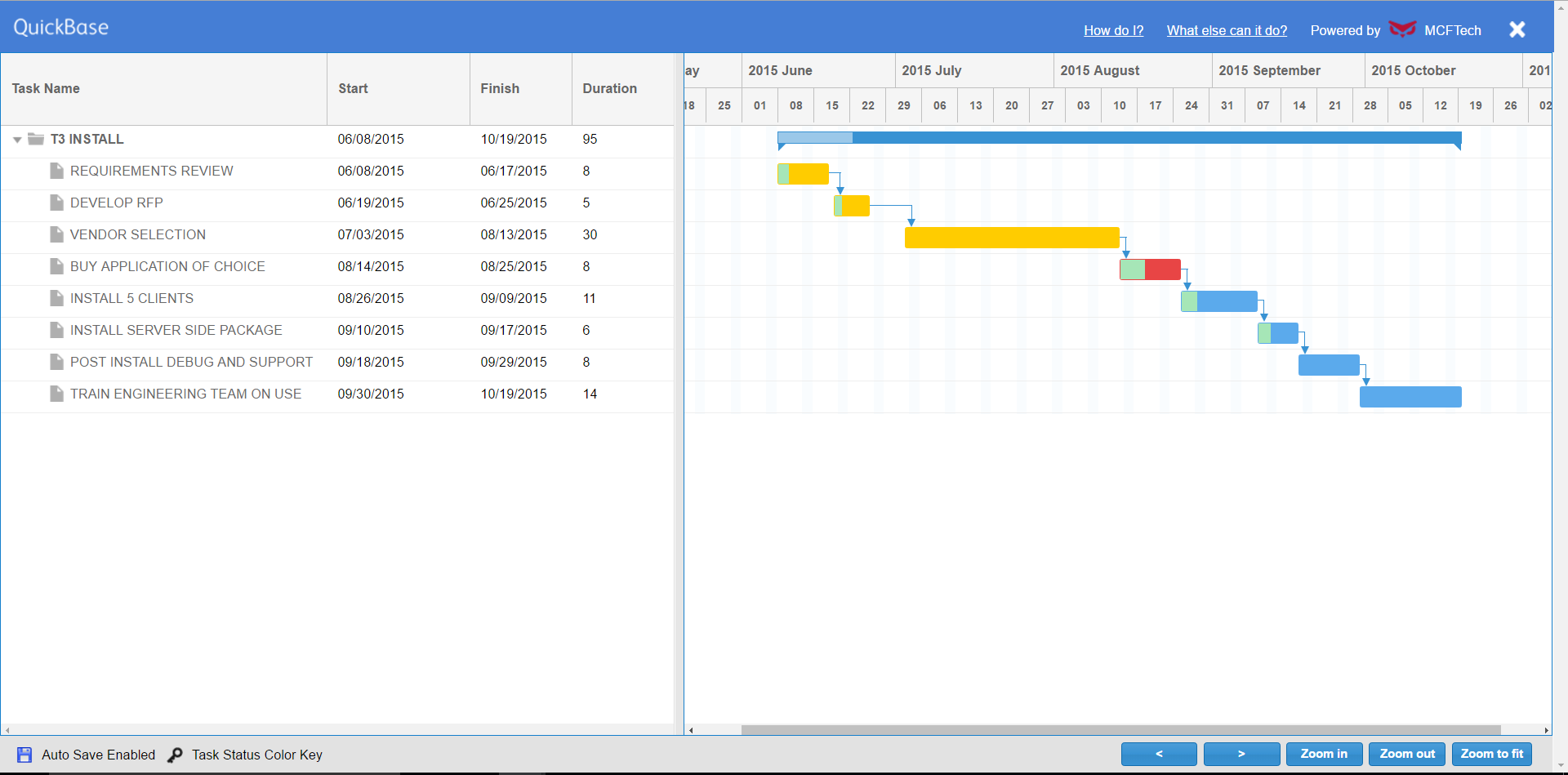
Task: Select the T3 INSTALL summary bar
Action: point(1119,138)
